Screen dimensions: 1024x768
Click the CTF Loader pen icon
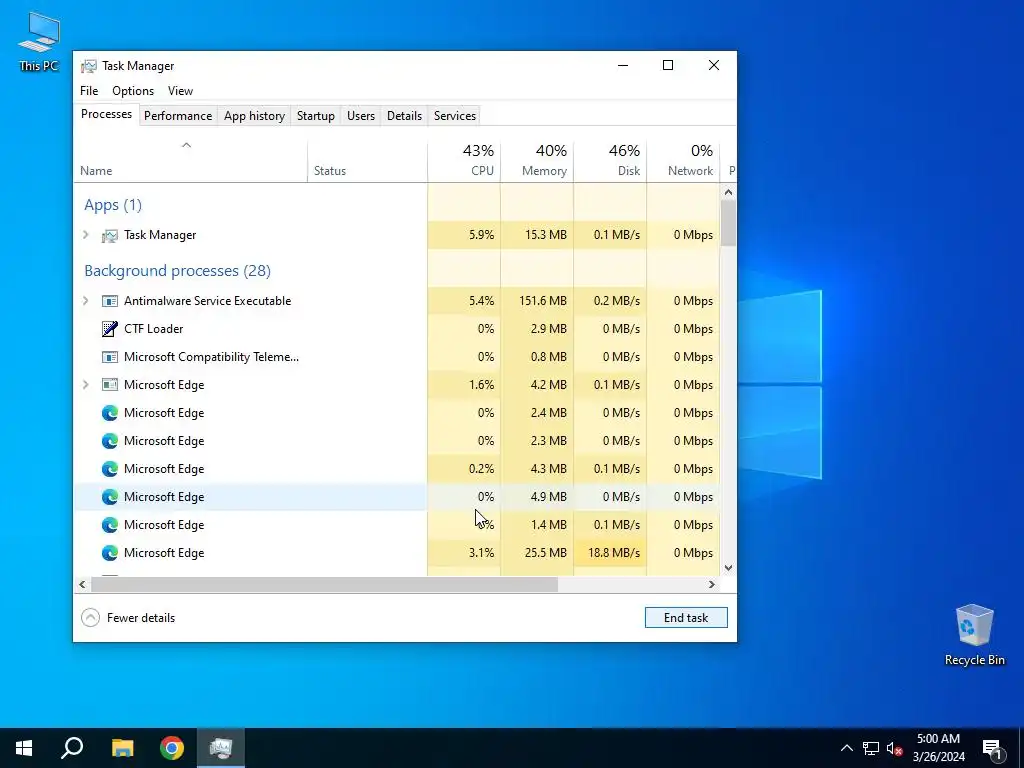click(x=110, y=328)
